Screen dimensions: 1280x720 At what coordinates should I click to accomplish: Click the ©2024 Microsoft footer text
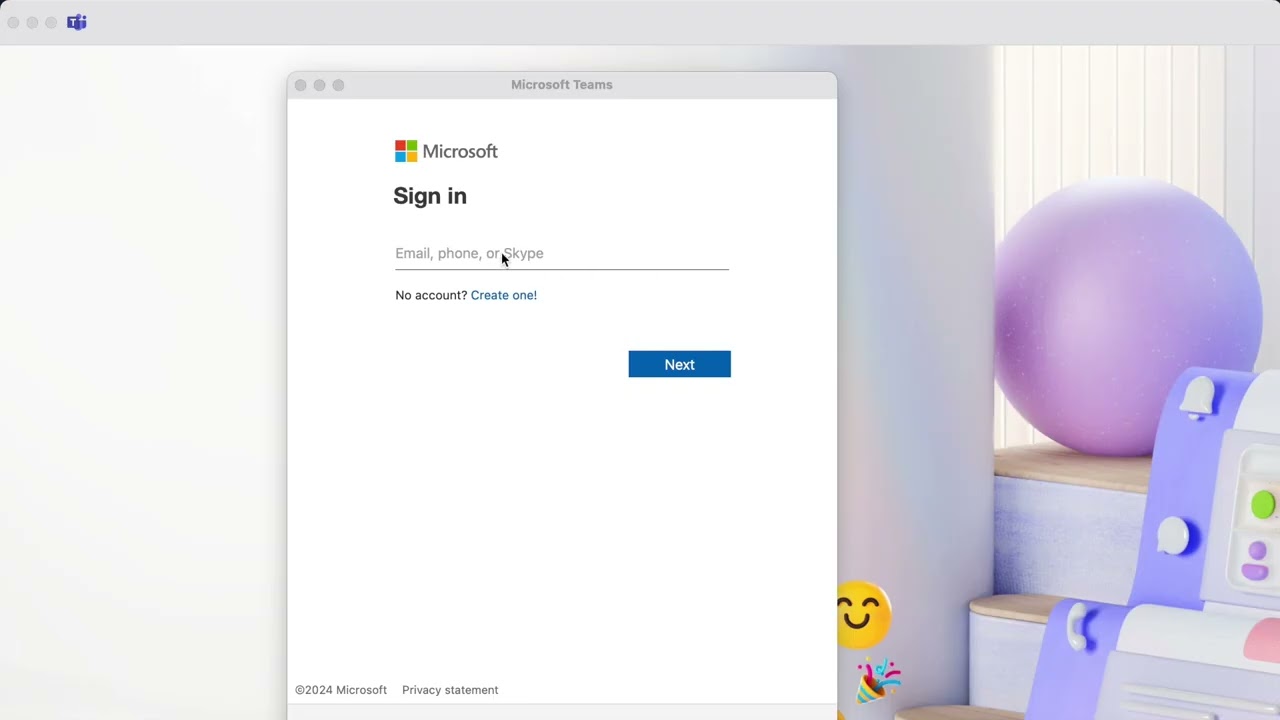click(x=341, y=690)
